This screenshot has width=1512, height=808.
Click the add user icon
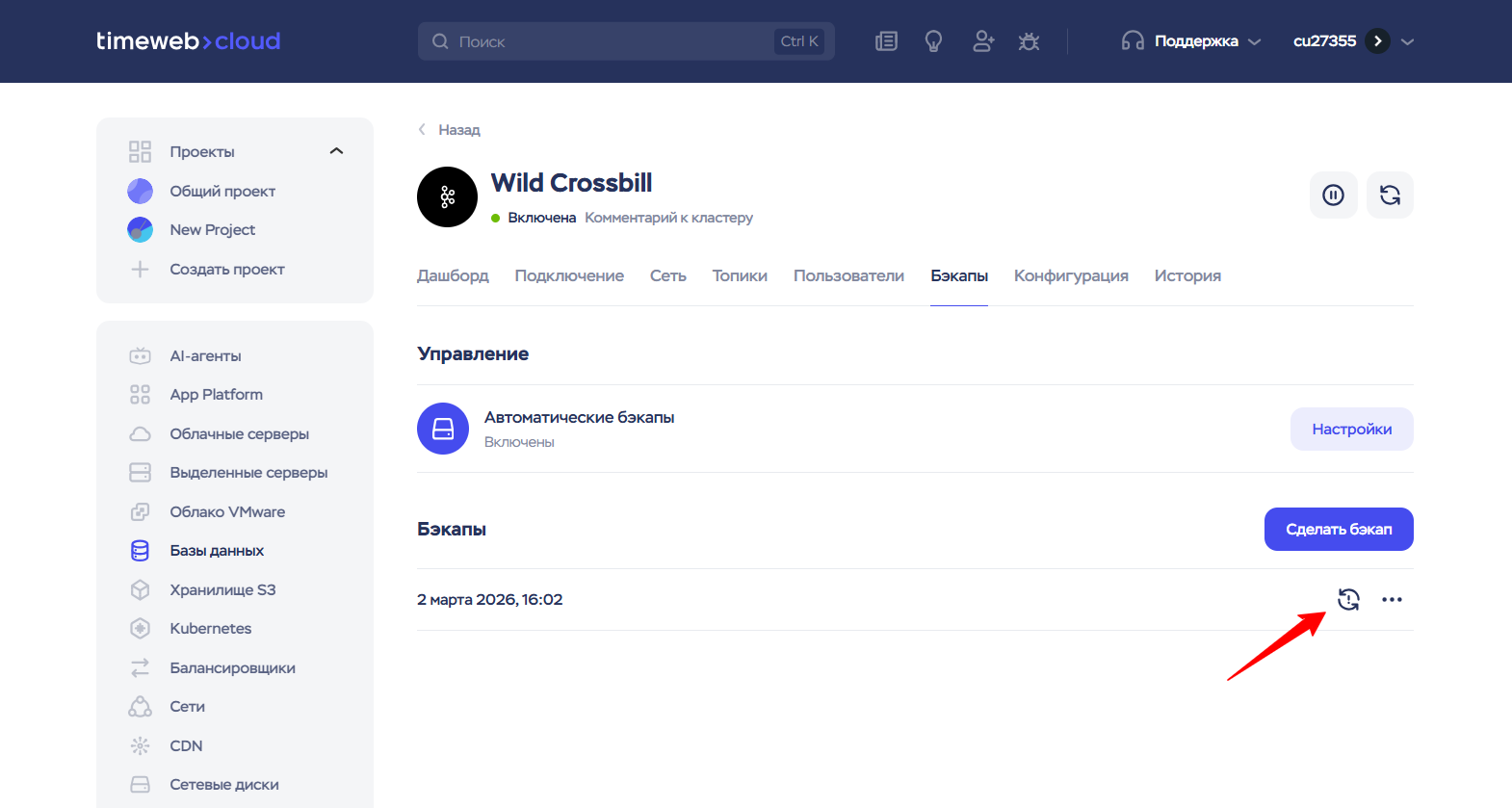(982, 41)
